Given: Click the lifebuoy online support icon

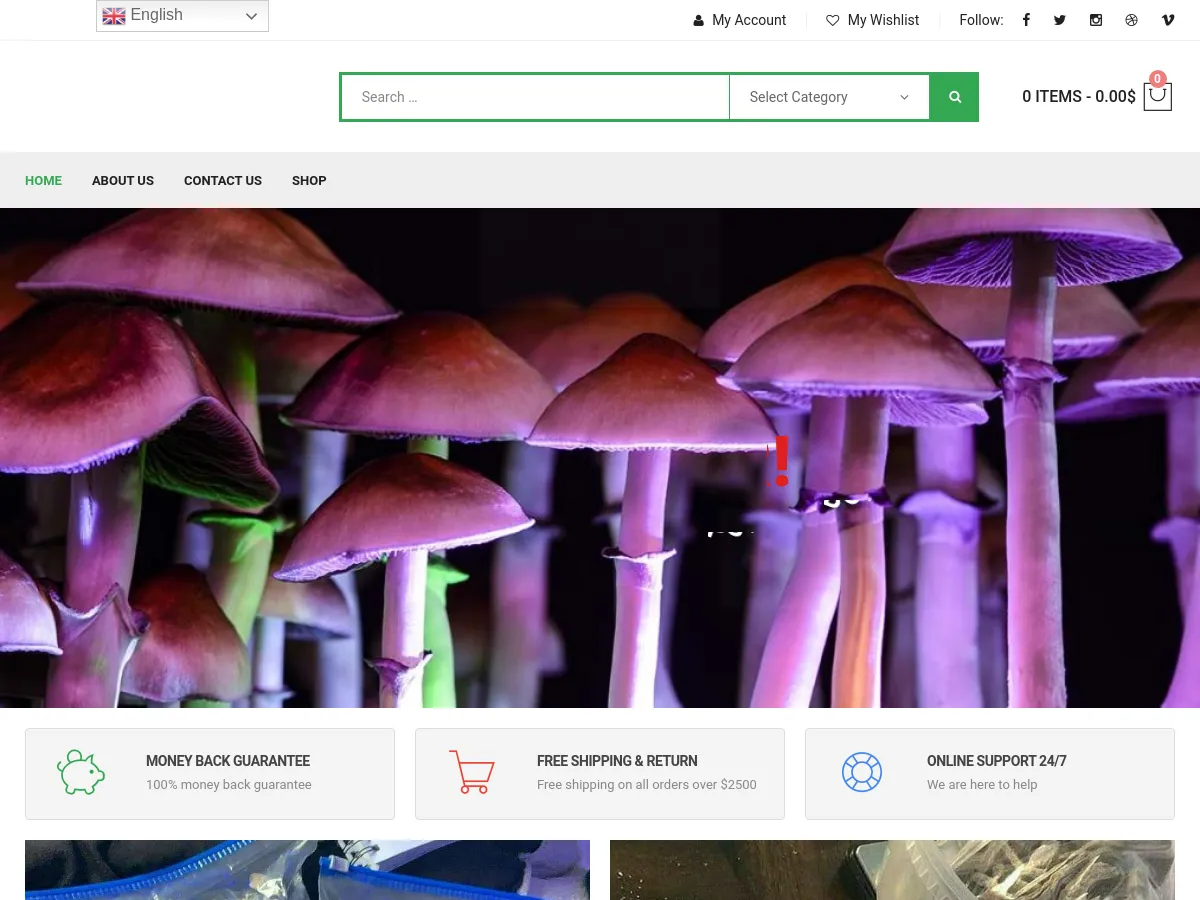Looking at the screenshot, I should [x=861, y=773].
